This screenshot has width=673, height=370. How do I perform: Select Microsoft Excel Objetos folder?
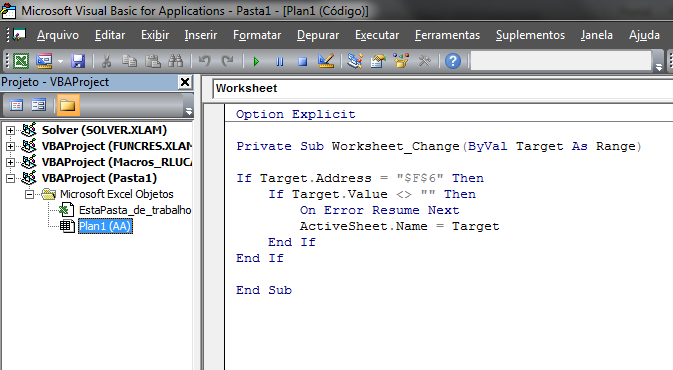116,194
